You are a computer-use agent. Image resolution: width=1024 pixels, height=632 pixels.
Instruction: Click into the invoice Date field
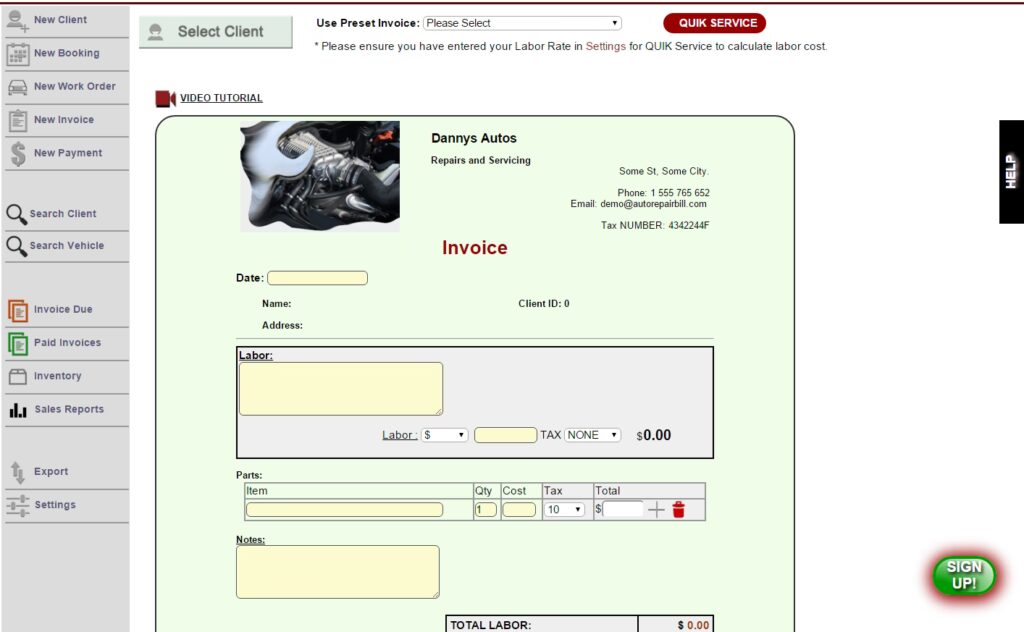coord(317,278)
